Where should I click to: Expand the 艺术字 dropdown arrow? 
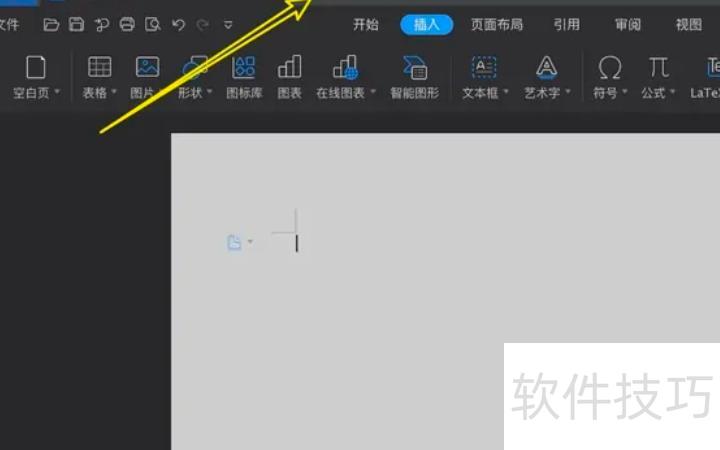pos(568,92)
